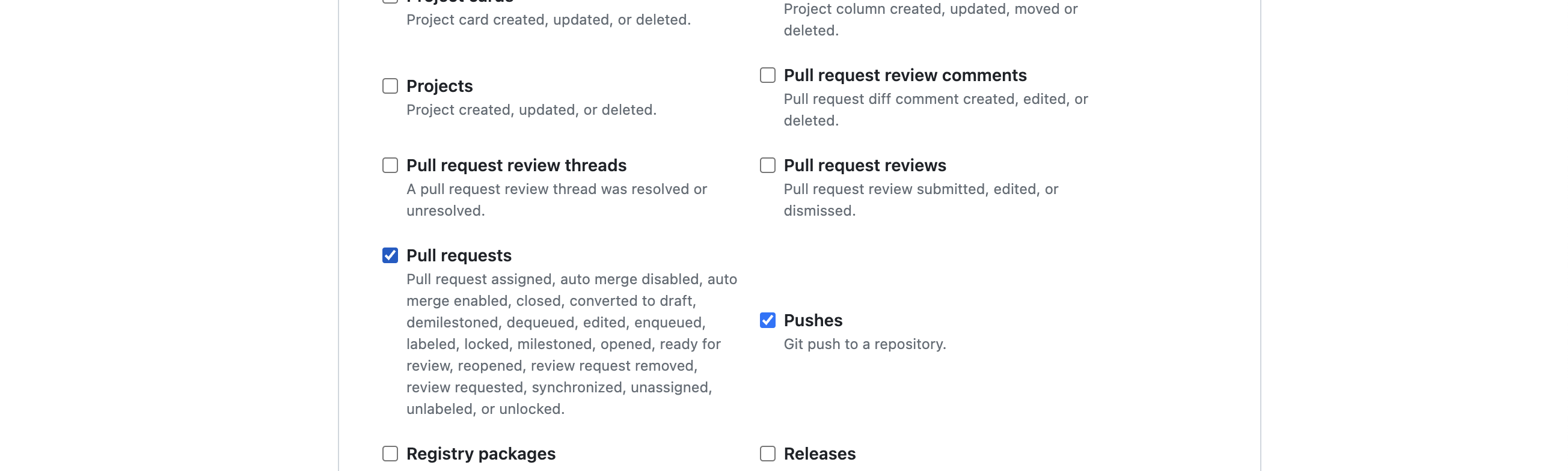Check the Pull request reviews event

(767, 165)
